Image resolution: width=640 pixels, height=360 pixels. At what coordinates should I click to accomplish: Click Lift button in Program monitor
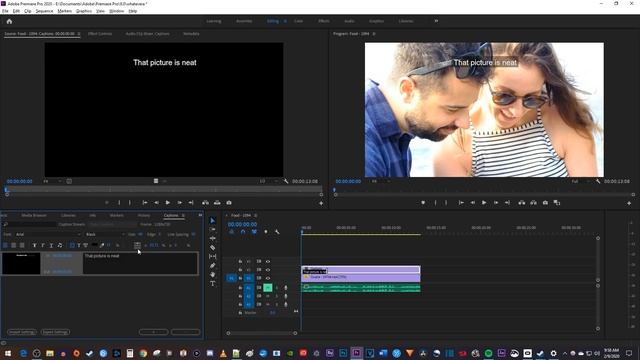pos(522,202)
